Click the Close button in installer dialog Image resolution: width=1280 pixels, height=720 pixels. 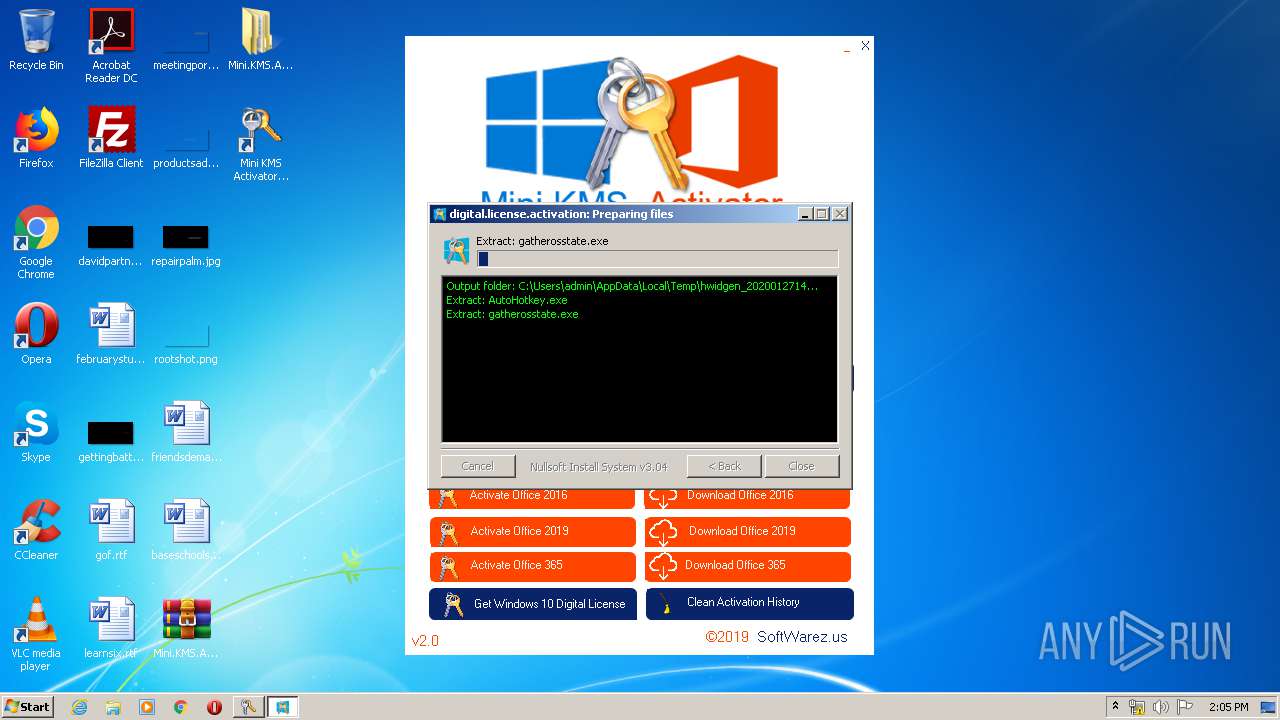click(802, 466)
